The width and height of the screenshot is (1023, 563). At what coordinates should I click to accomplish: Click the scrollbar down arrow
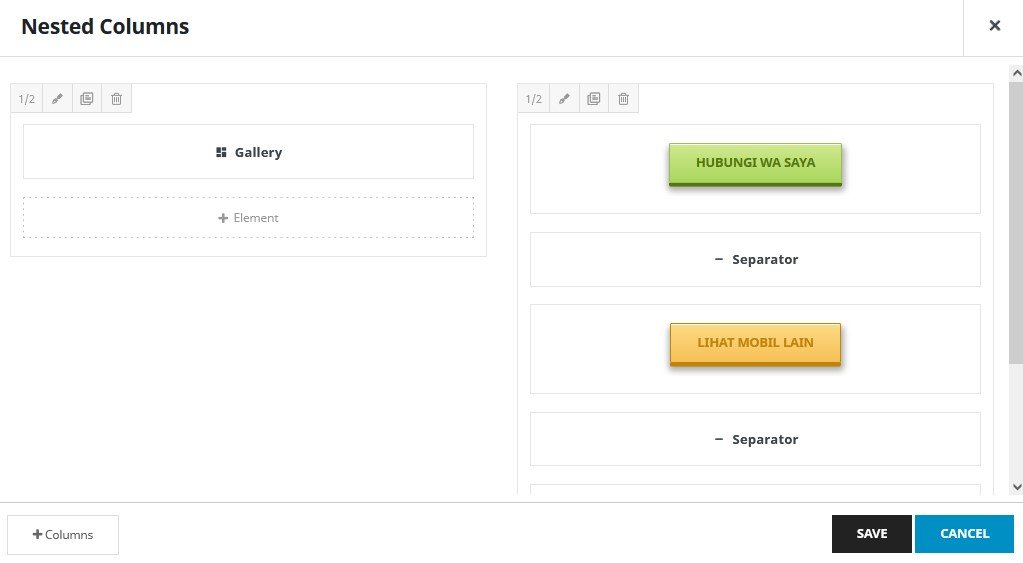tap(1016, 487)
